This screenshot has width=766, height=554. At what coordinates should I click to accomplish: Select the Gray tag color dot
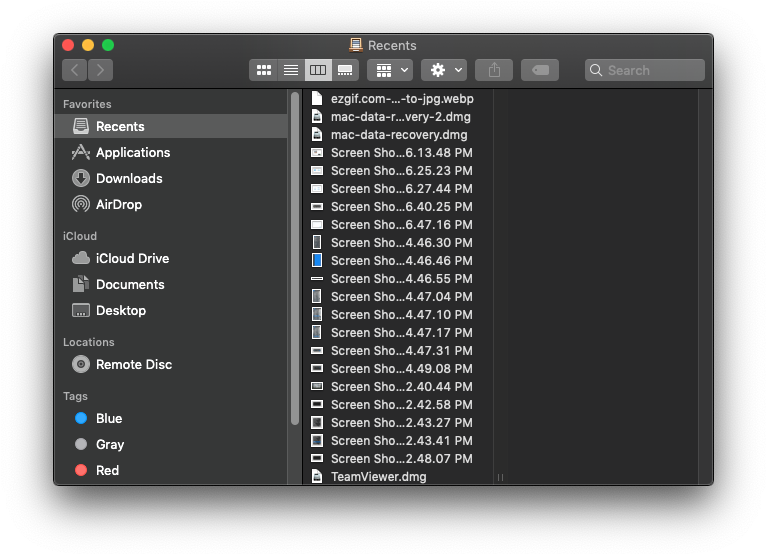(x=81, y=444)
